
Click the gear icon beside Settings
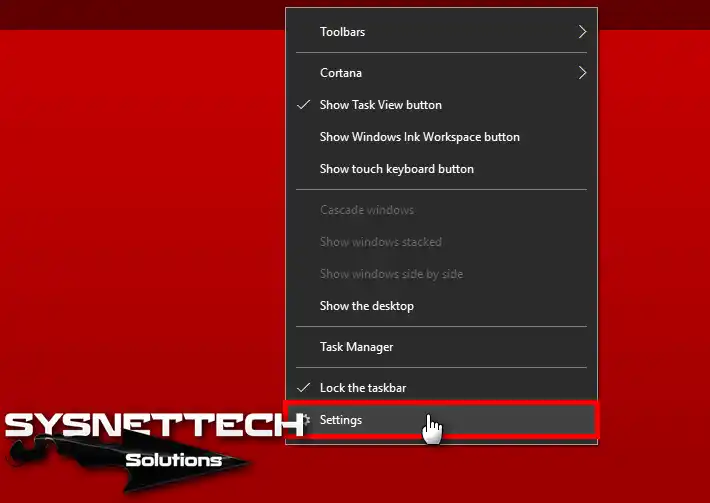[x=307, y=420]
